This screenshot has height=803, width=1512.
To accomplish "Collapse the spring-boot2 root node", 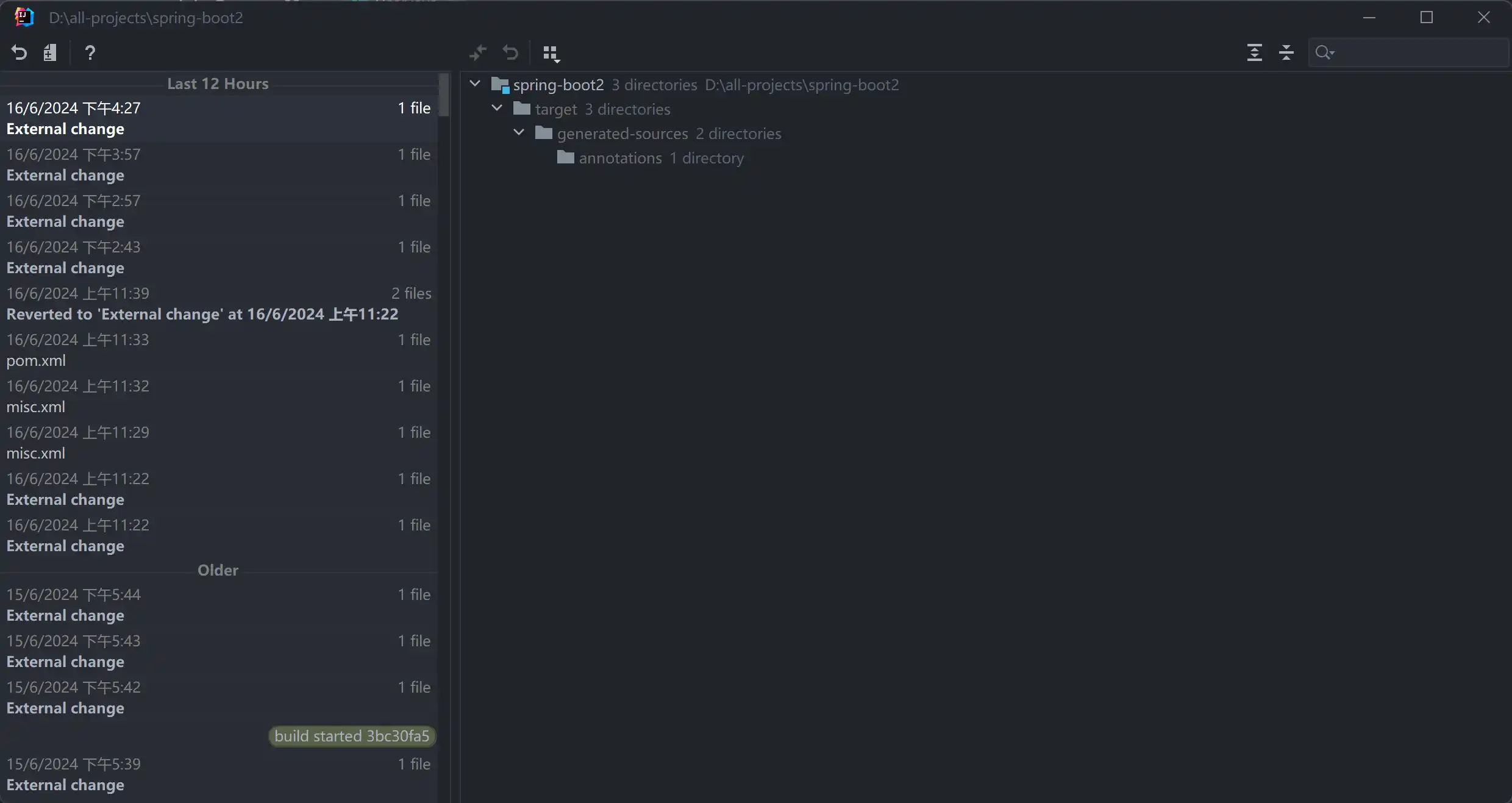I will [x=475, y=84].
